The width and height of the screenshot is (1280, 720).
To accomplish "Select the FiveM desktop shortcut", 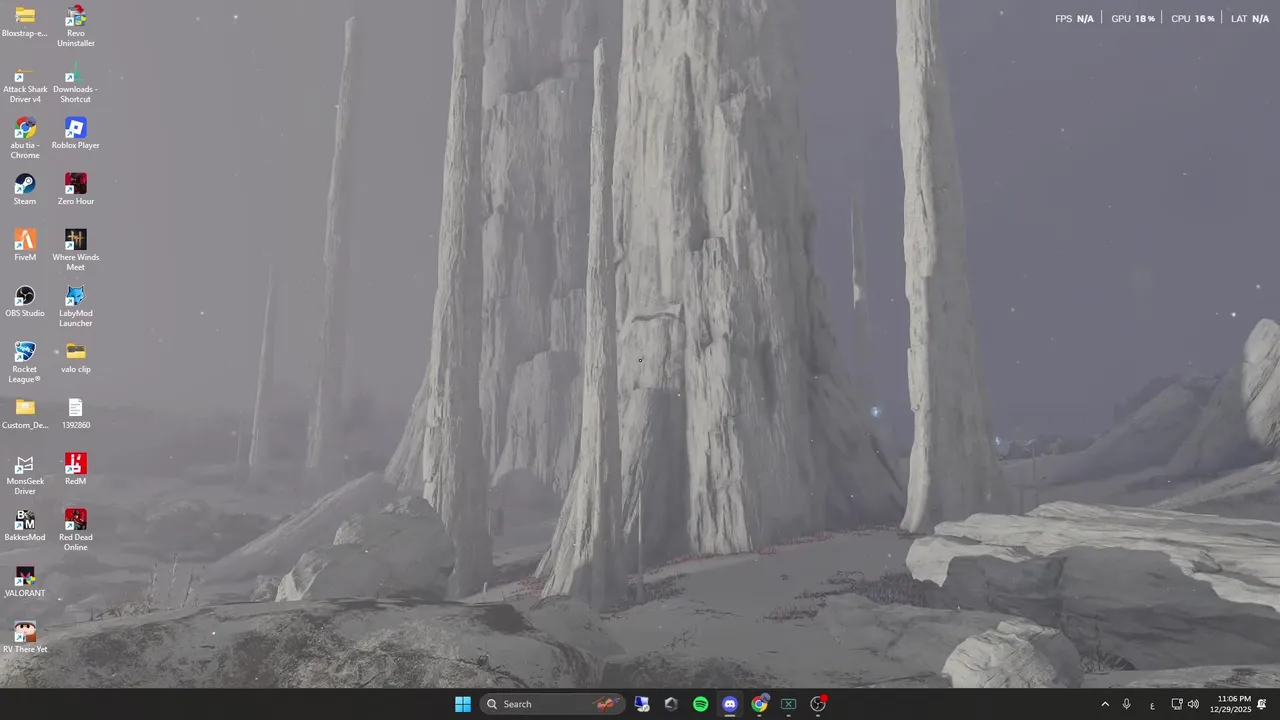I will pos(25,246).
